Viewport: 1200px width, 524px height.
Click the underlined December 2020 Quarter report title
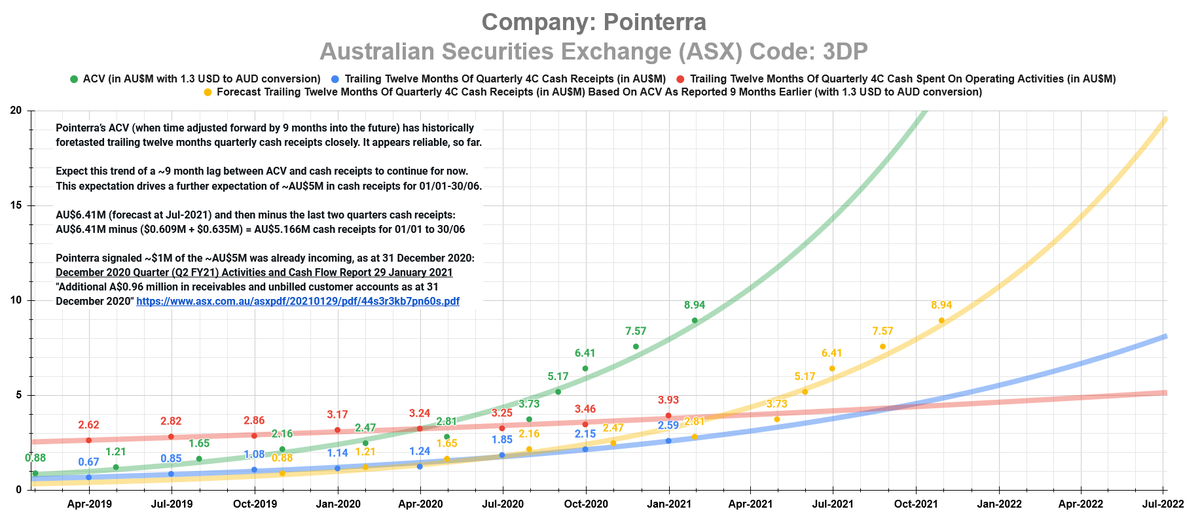(254, 272)
